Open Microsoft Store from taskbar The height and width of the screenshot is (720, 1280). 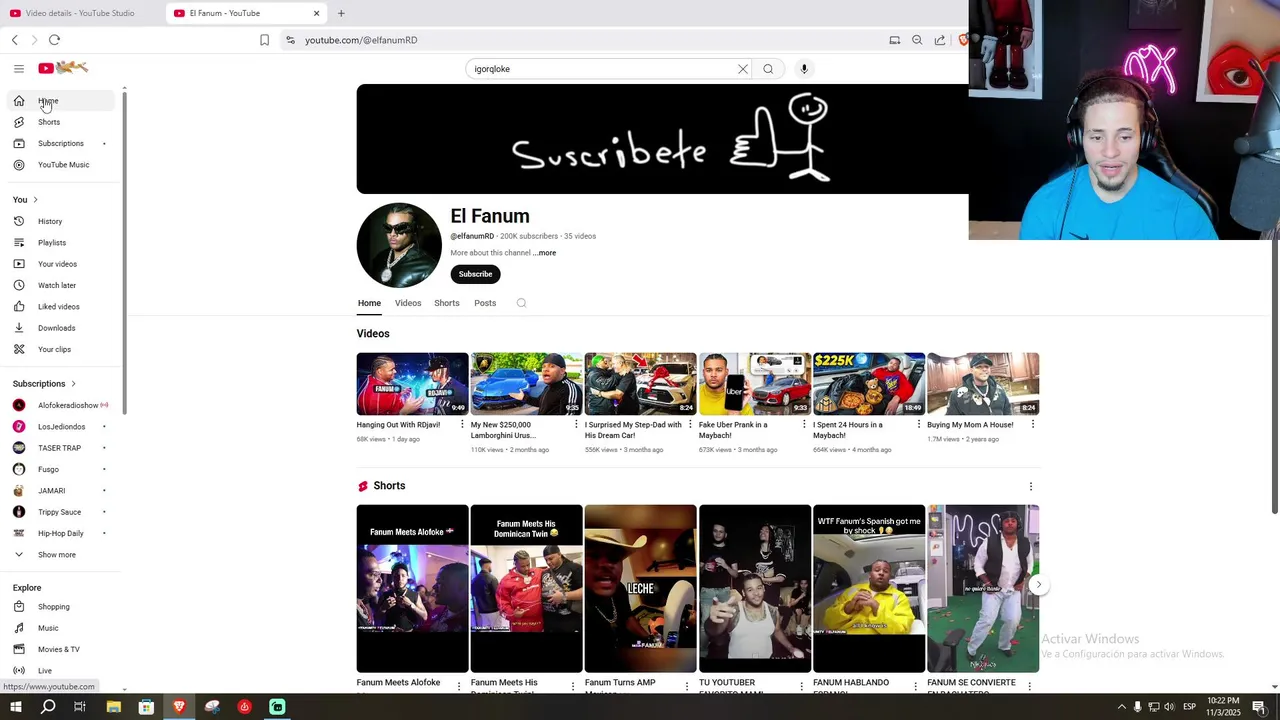point(146,707)
